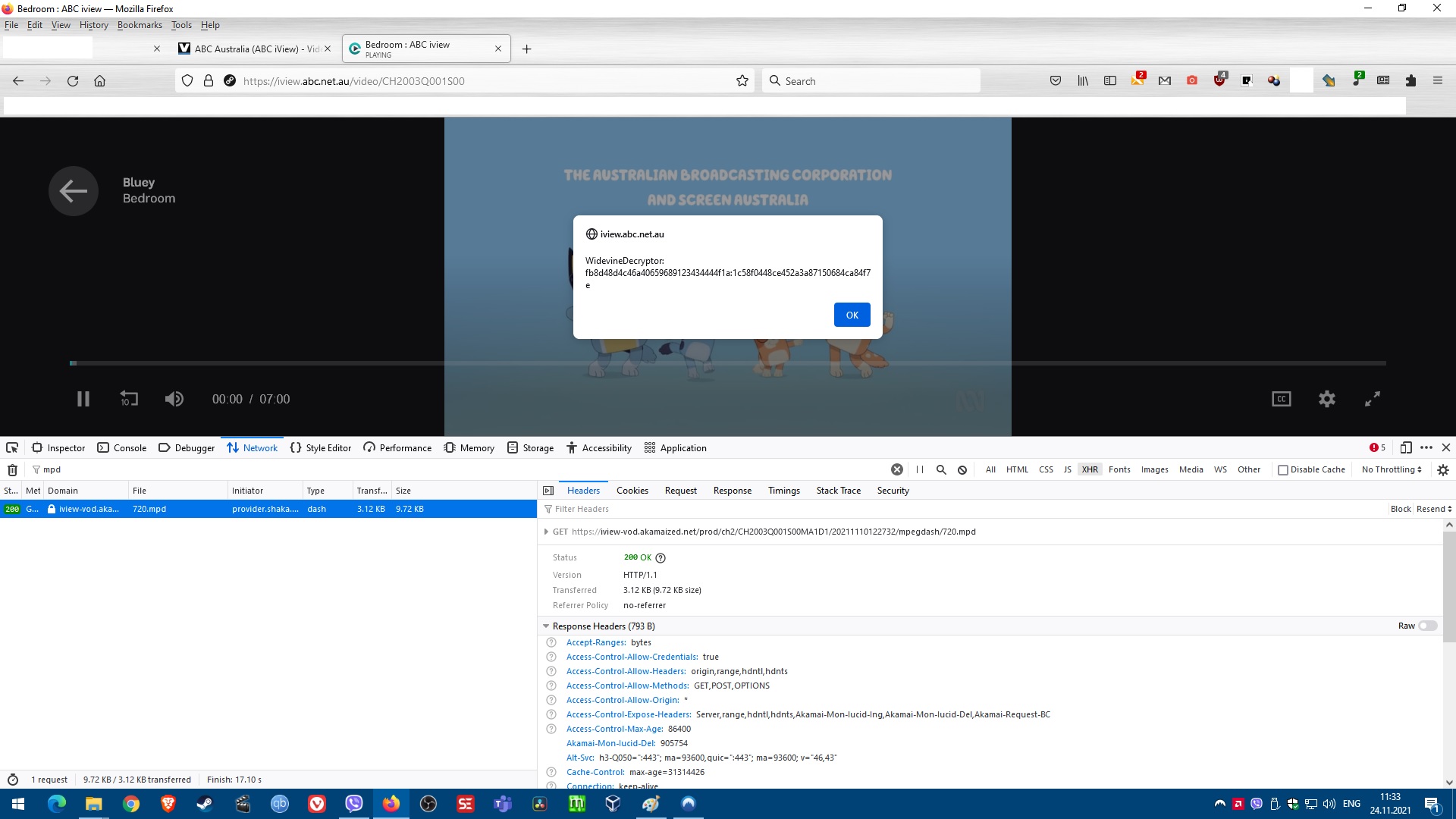The width and height of the screenshot is (1456, 819).
Task: Click OK in the alert dialog
Action: 852,315
